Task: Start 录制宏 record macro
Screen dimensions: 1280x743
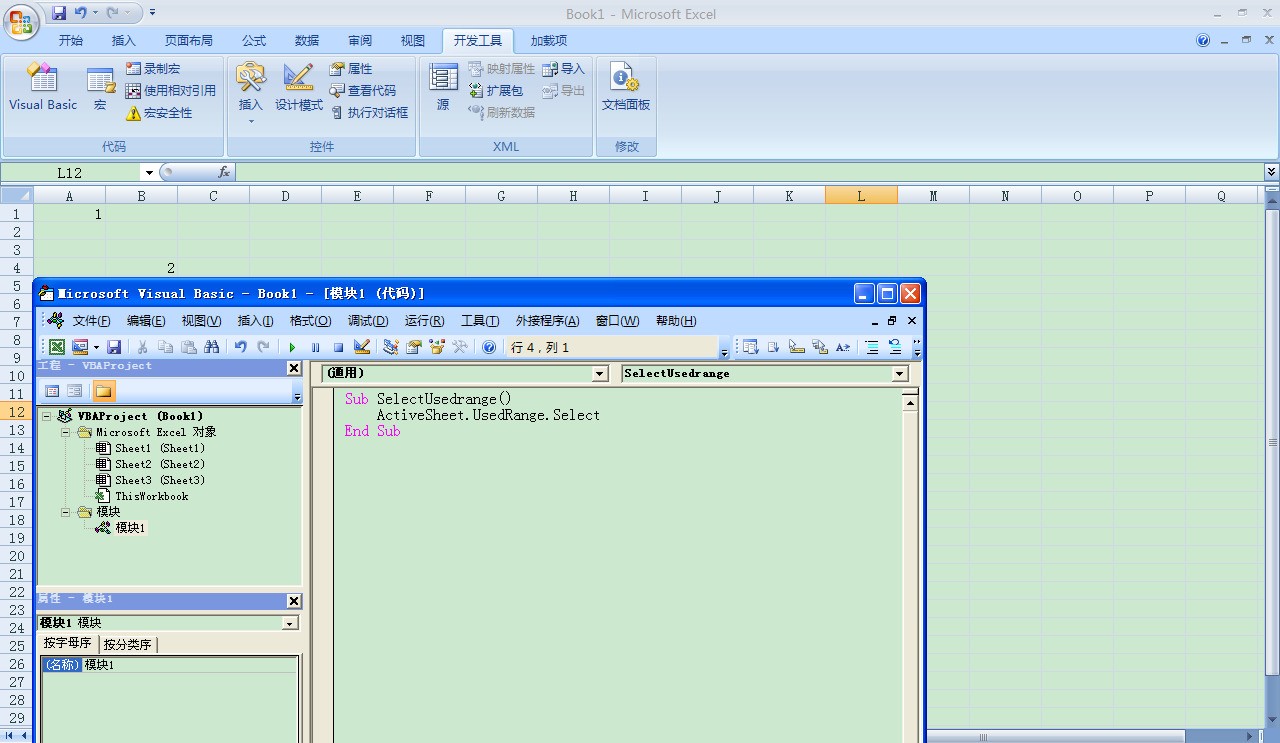Action: point(152,69)
